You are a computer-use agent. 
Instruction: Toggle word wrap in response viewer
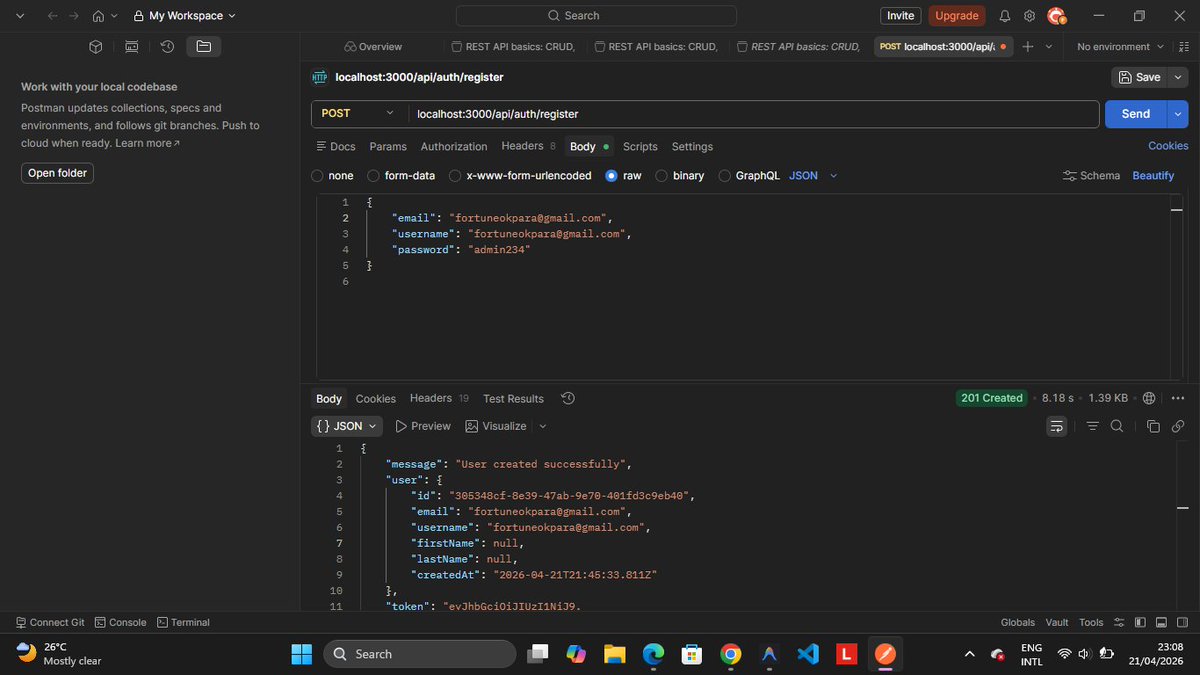[x=1057, y=426]
